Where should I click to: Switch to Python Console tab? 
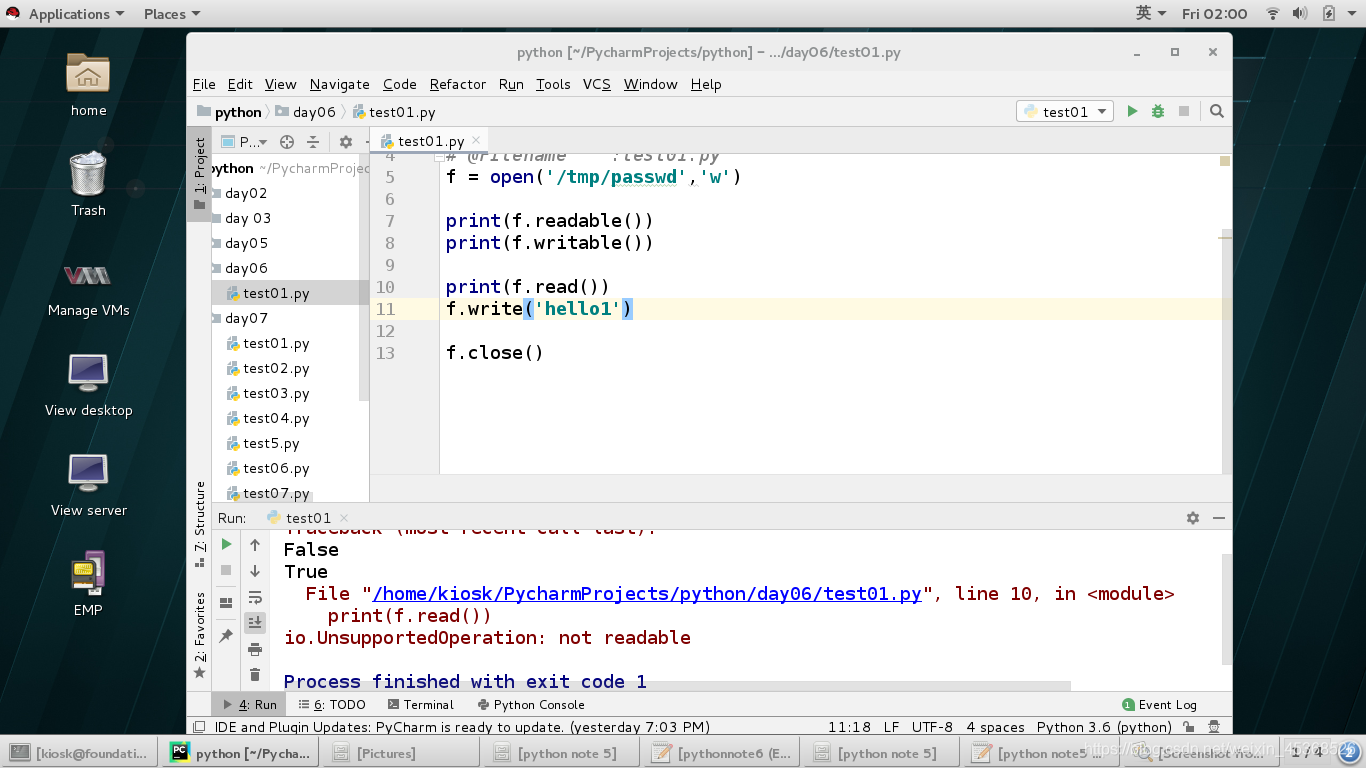(x=531, y=704)
